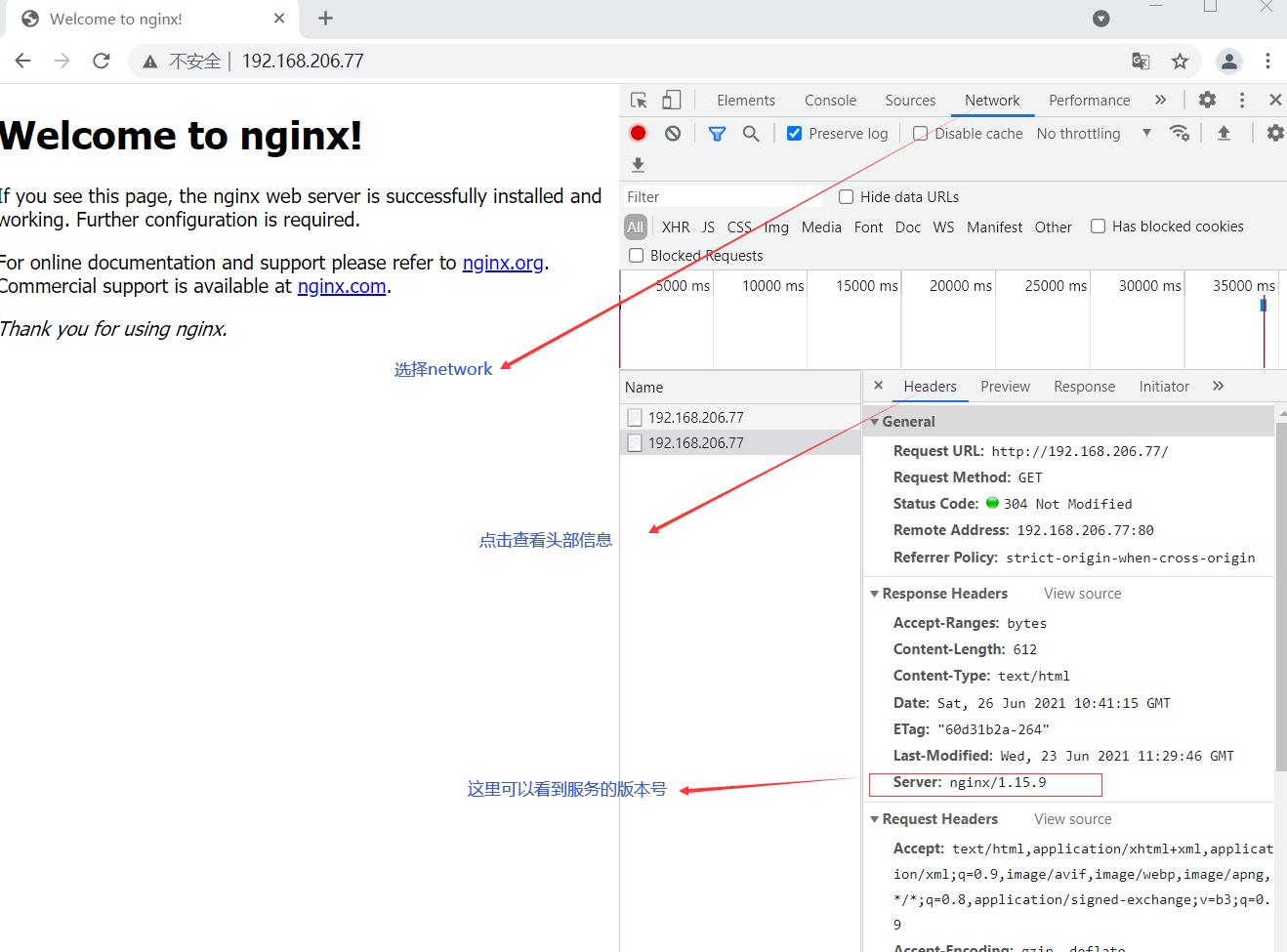1287x952 pixels.
Task: Filter requests by Img type
Action: click(x=776, y=228)
